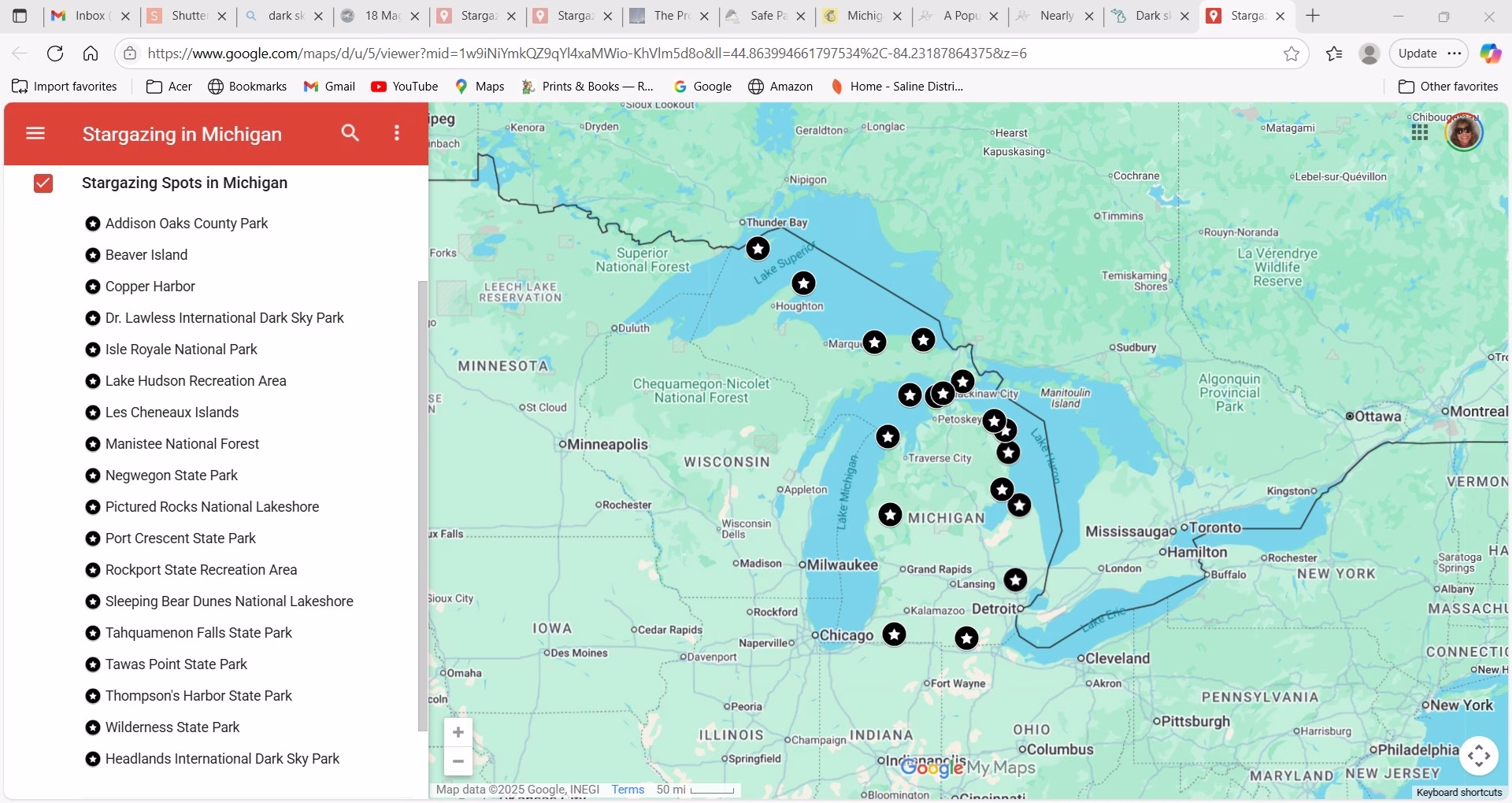Select Beaver Island list entry
This screenshot has height=803, width=1512.
point(146,255)
